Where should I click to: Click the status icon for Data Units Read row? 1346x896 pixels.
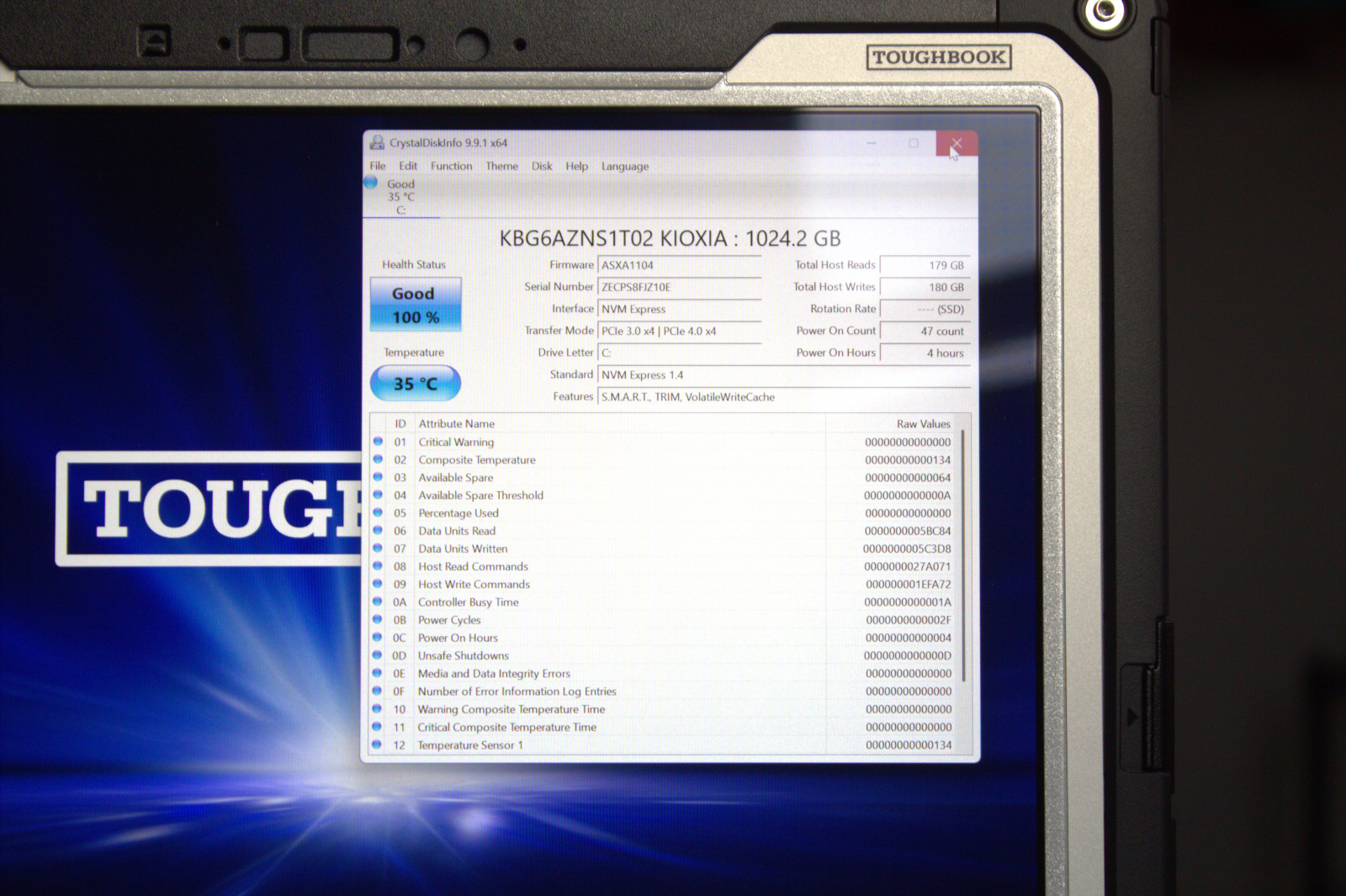[x=378, y=530]
